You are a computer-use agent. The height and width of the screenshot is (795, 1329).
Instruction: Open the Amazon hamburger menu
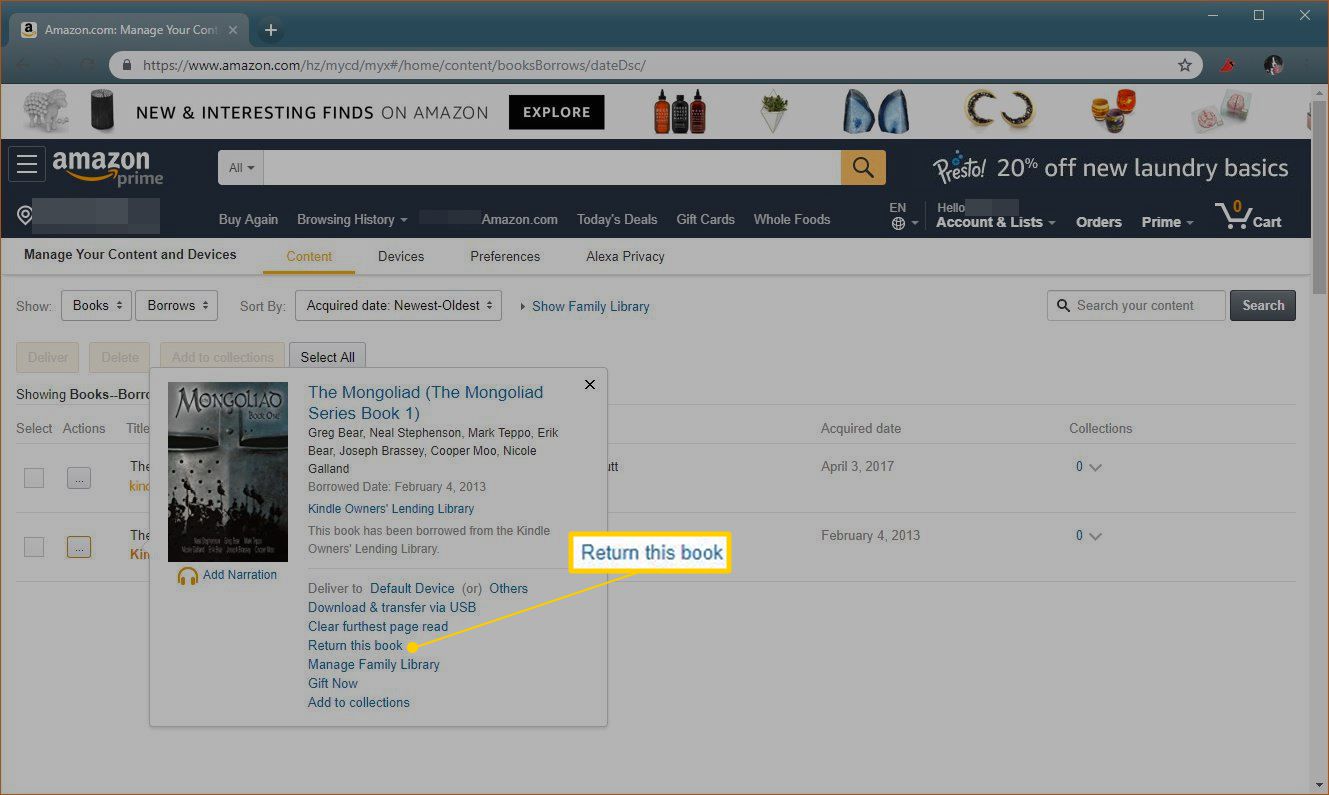(x=27, y=164)
